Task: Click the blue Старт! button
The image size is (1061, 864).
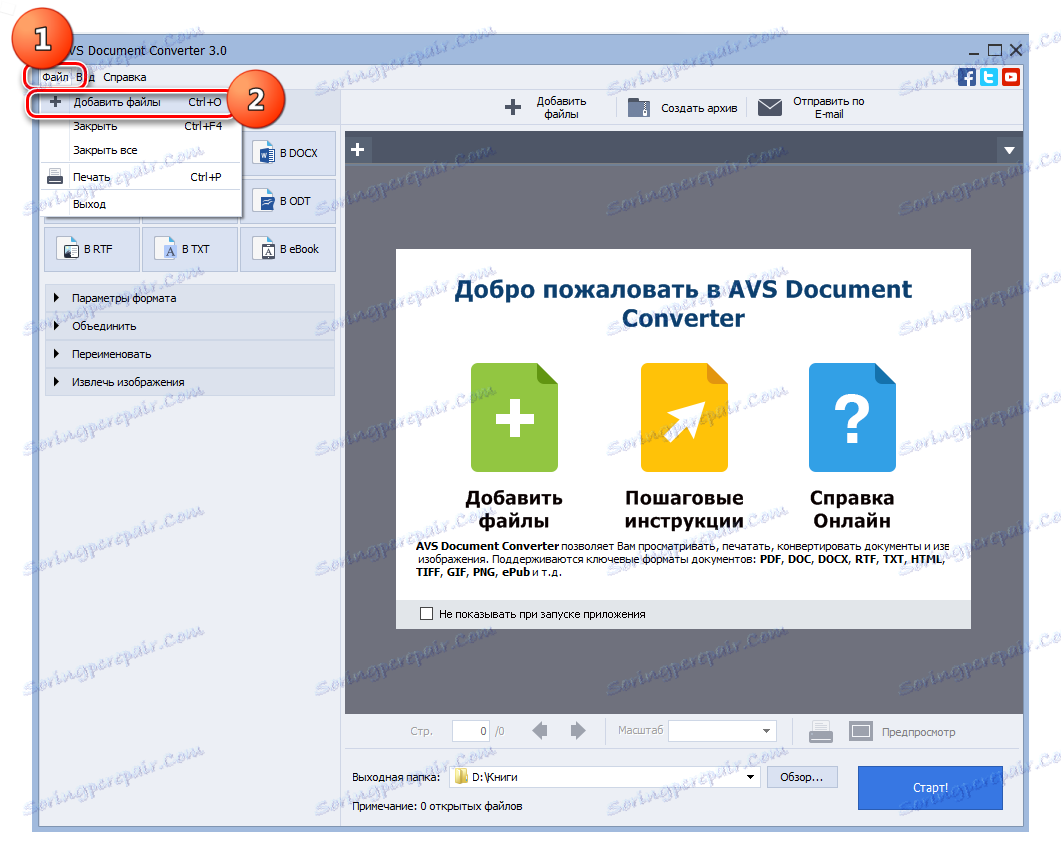Action: tap(930, 788)
